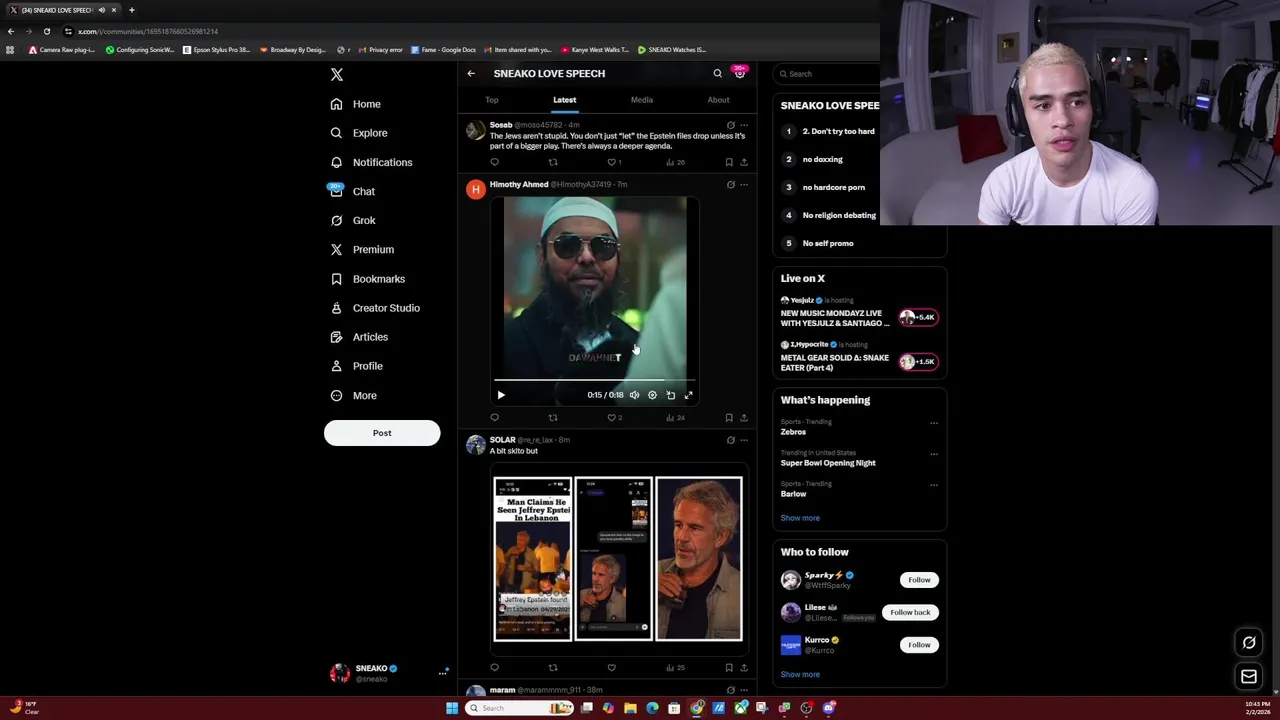
Task: Share Sosab's post
Action: pos(743,162)
